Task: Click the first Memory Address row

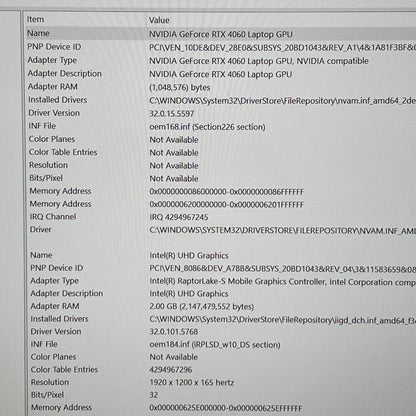Action: [220, 191]
